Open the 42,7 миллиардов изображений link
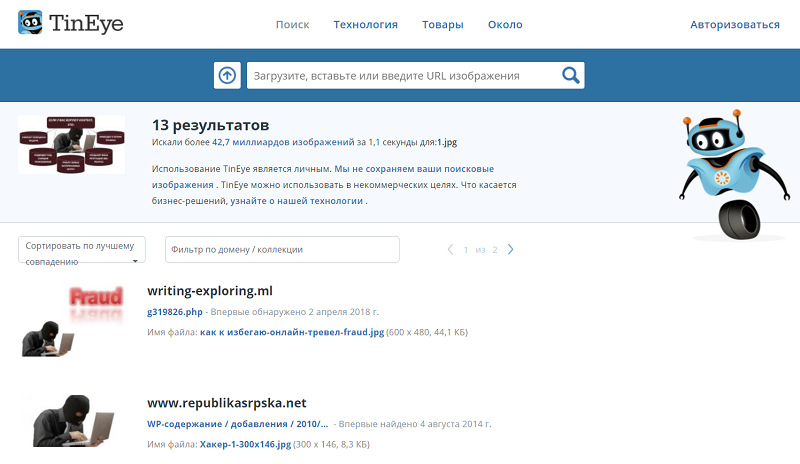The width and height of the screenshot is (800, 464). (x=283, y=142)
